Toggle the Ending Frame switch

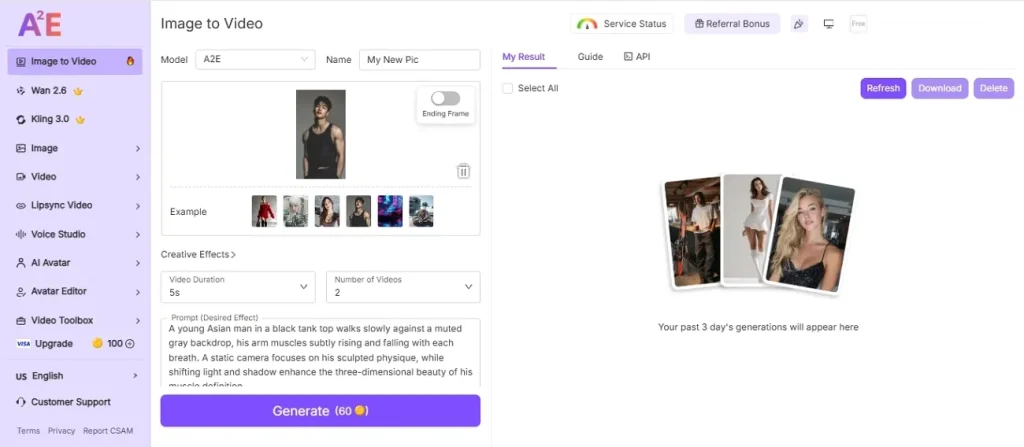click(445, 98)
